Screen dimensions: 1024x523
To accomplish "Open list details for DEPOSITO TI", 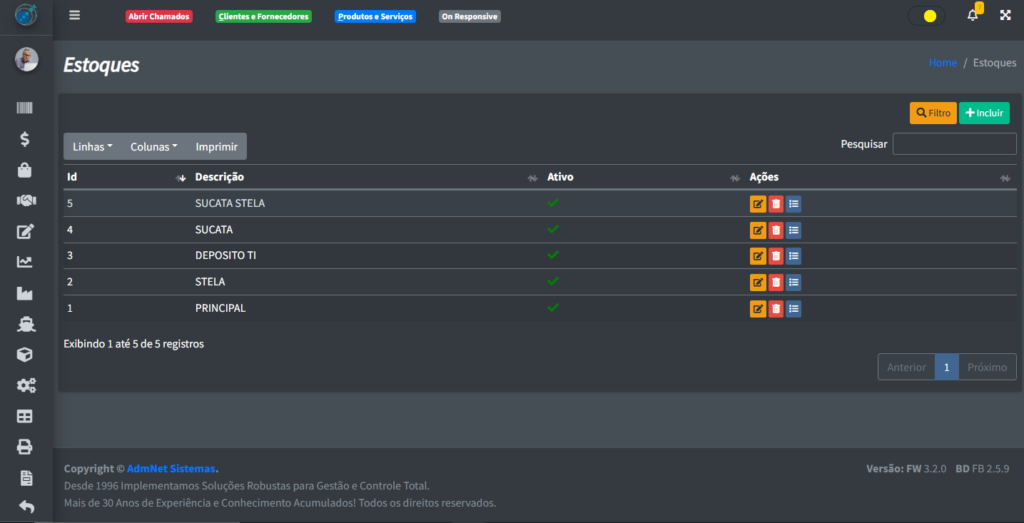I will [x=793, y=256].
